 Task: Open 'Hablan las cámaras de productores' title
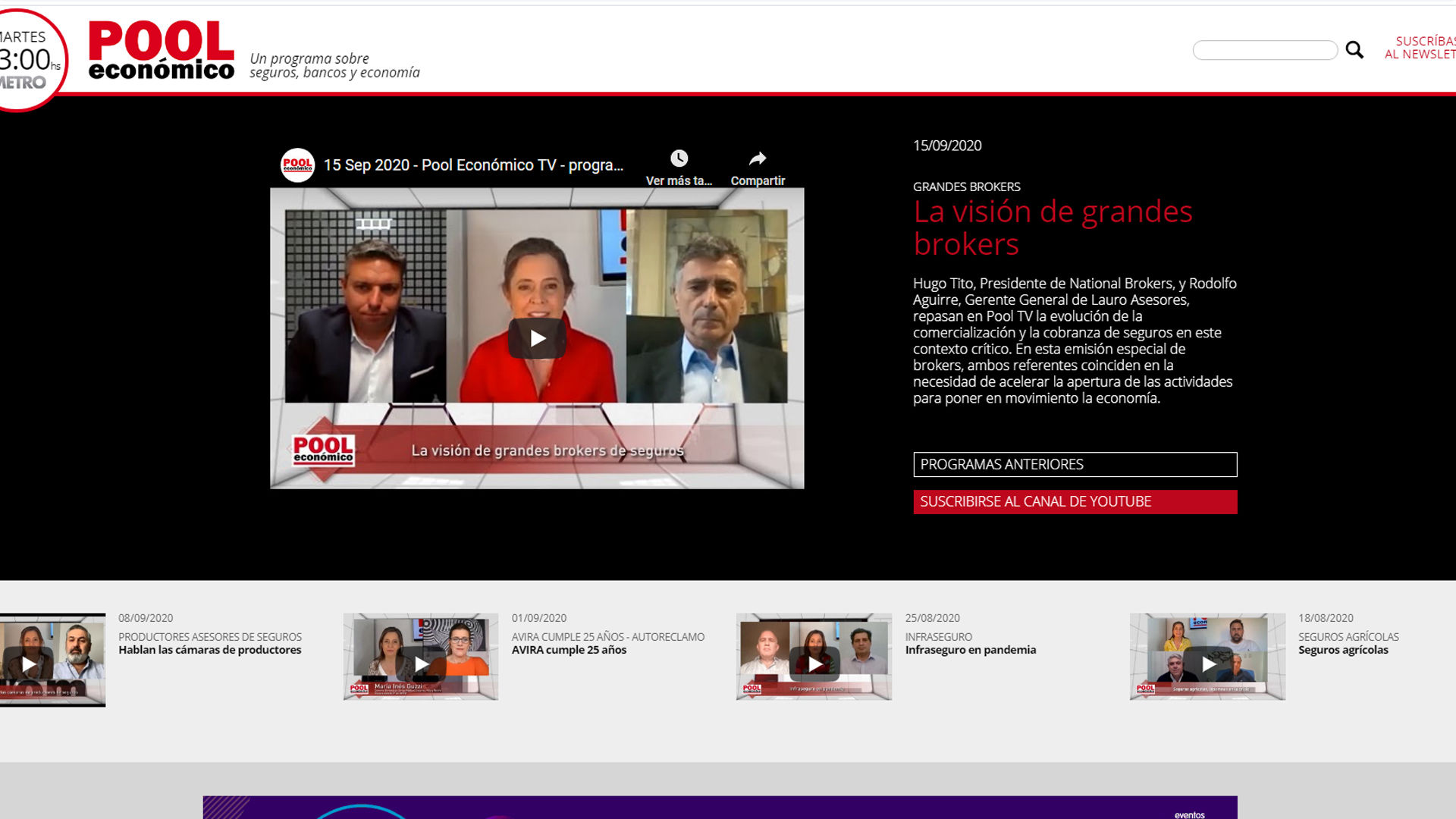(x=209, y=650)
